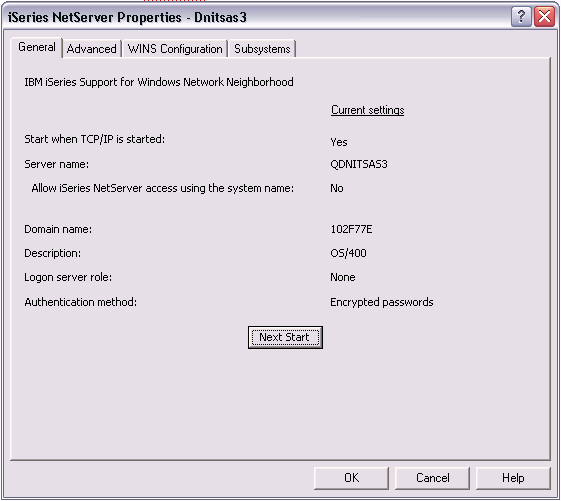Click the 'Authentication method:' label
This screenshot has width=561, height=501.
coord(81,302)
